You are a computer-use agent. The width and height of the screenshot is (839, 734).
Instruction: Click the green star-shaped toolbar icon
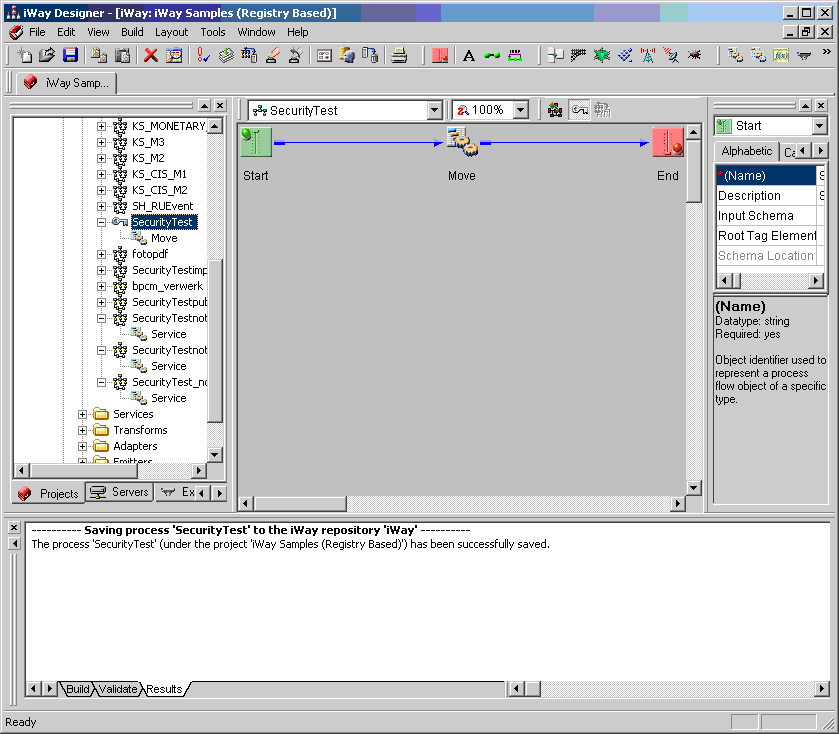(602, 55)
